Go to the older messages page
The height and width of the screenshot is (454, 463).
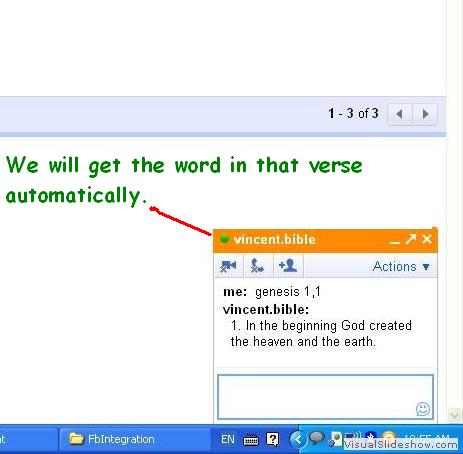(425, 114)
